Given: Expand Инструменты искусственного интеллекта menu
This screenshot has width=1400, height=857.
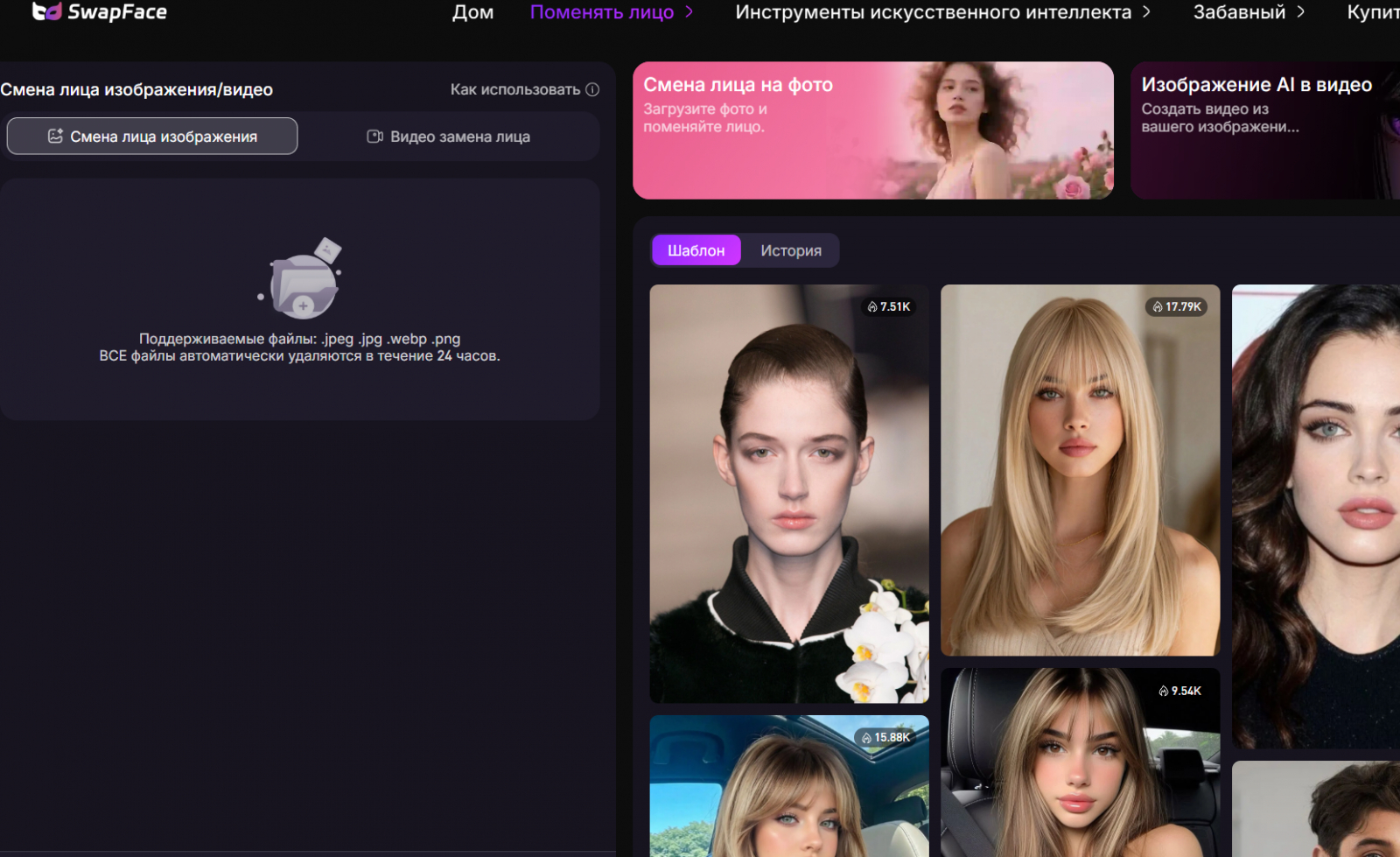Looking at the screenshot, I should 942,12.
